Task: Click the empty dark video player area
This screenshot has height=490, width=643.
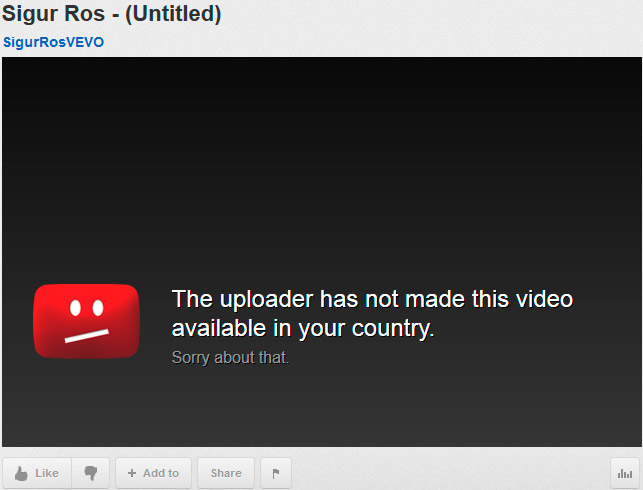Action: [322, 164]
